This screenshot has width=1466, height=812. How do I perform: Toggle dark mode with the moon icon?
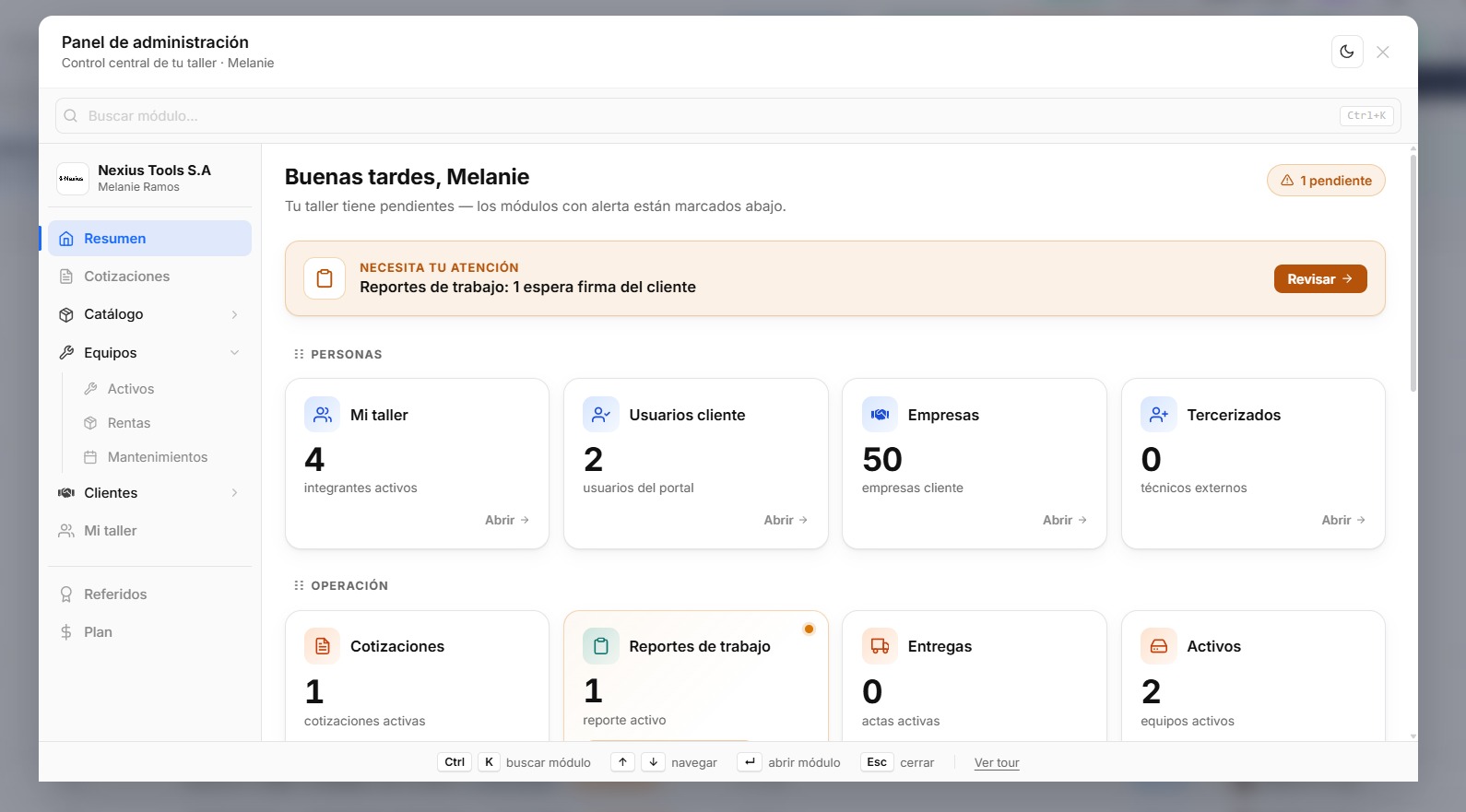1347,52
